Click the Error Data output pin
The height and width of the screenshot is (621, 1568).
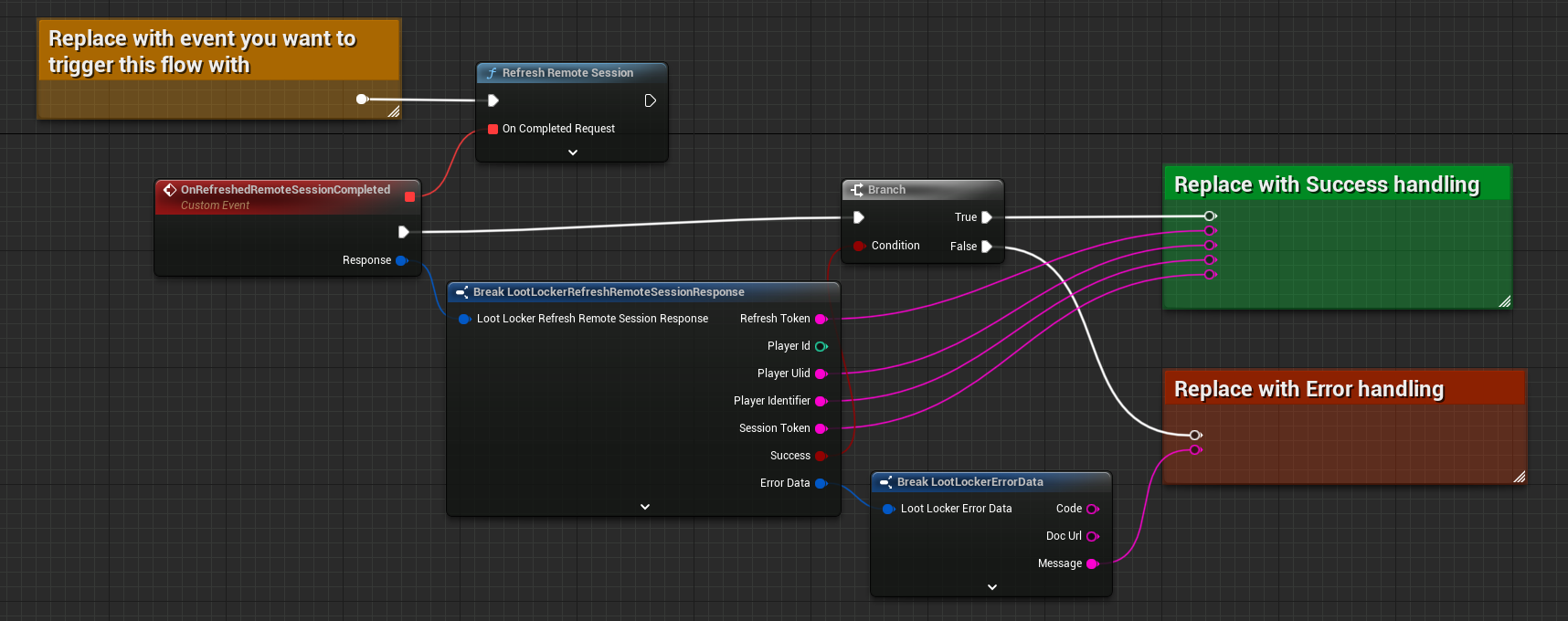821,483
